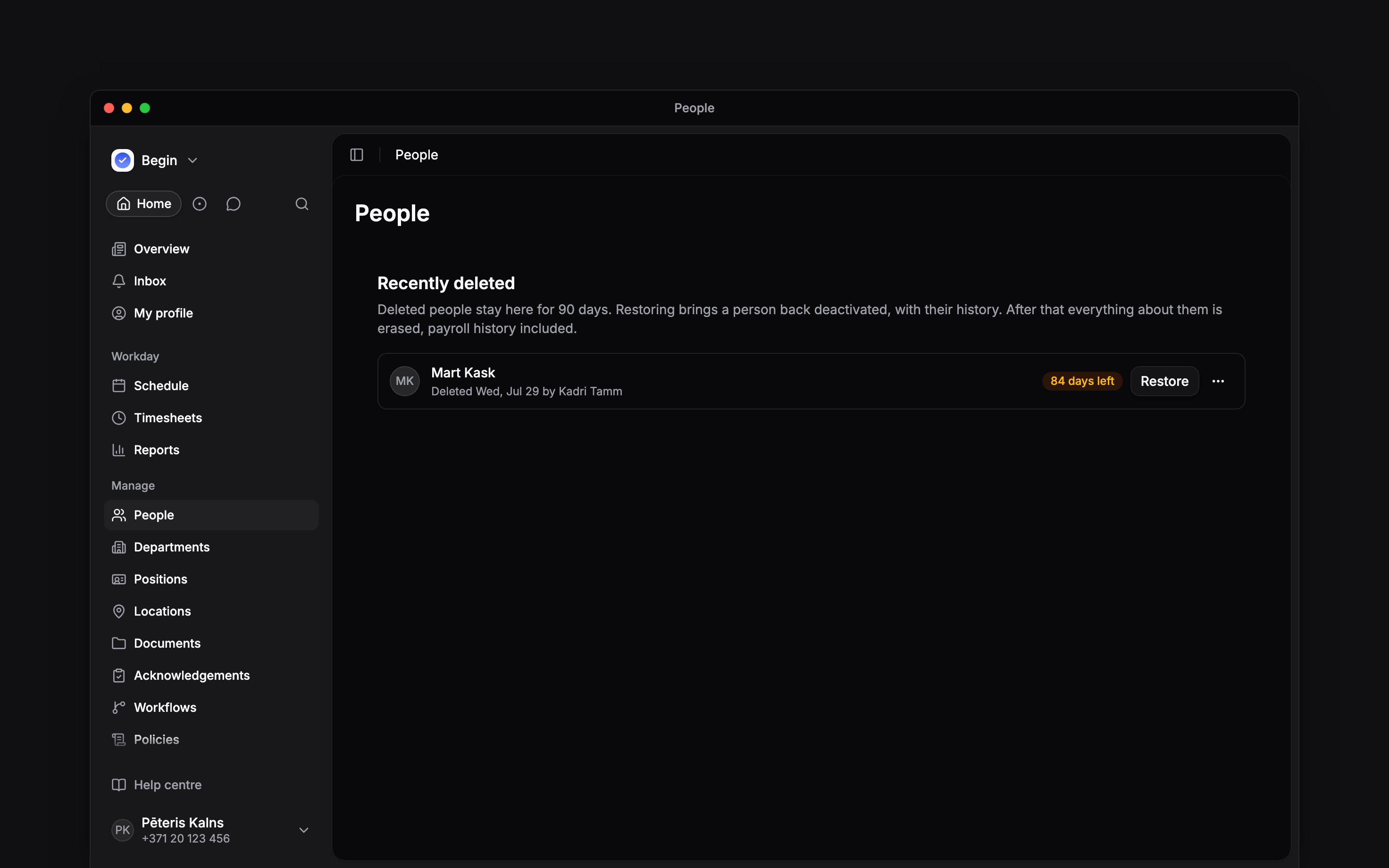Click the Locations pin icon
Image resolution: width=1389 pixels, height=868 pixels.
[119, 611]
